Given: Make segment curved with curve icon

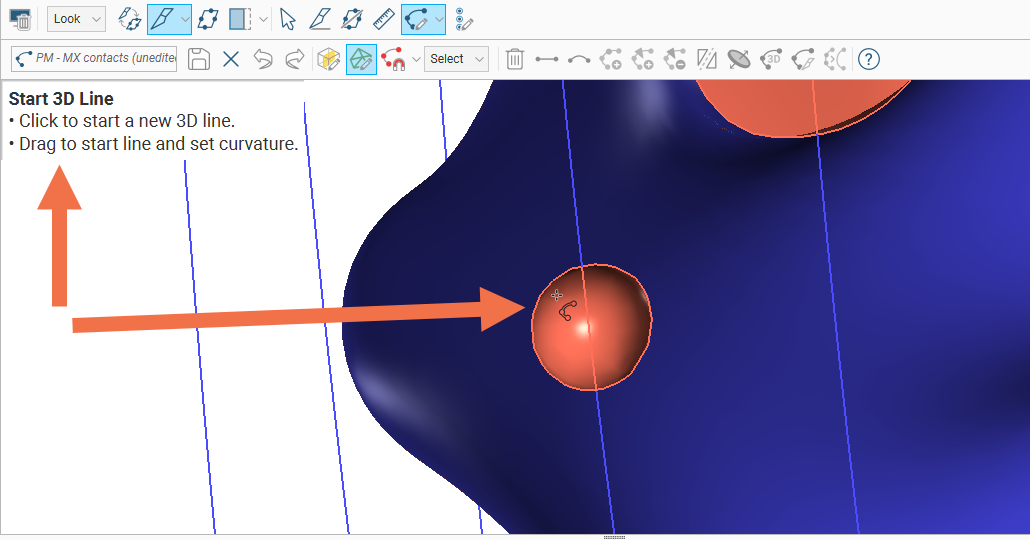Looking at the screenshot, I should pyautogui.click(x=578, y=59).
